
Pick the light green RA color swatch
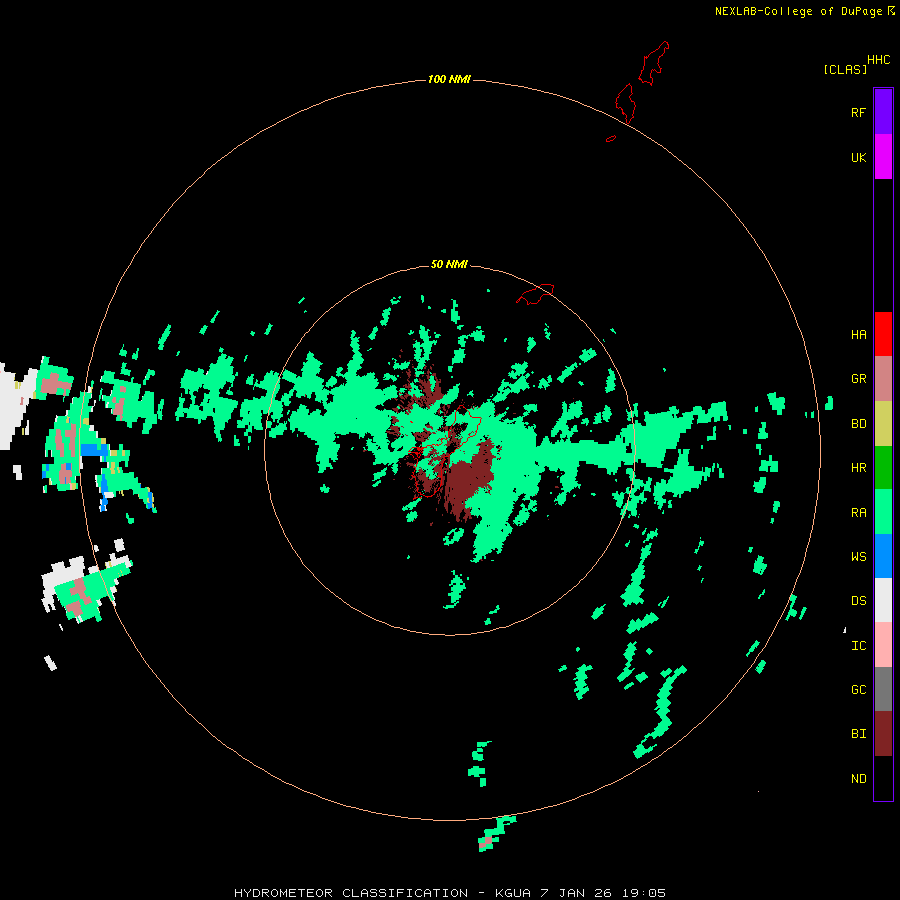coord(883,512)
